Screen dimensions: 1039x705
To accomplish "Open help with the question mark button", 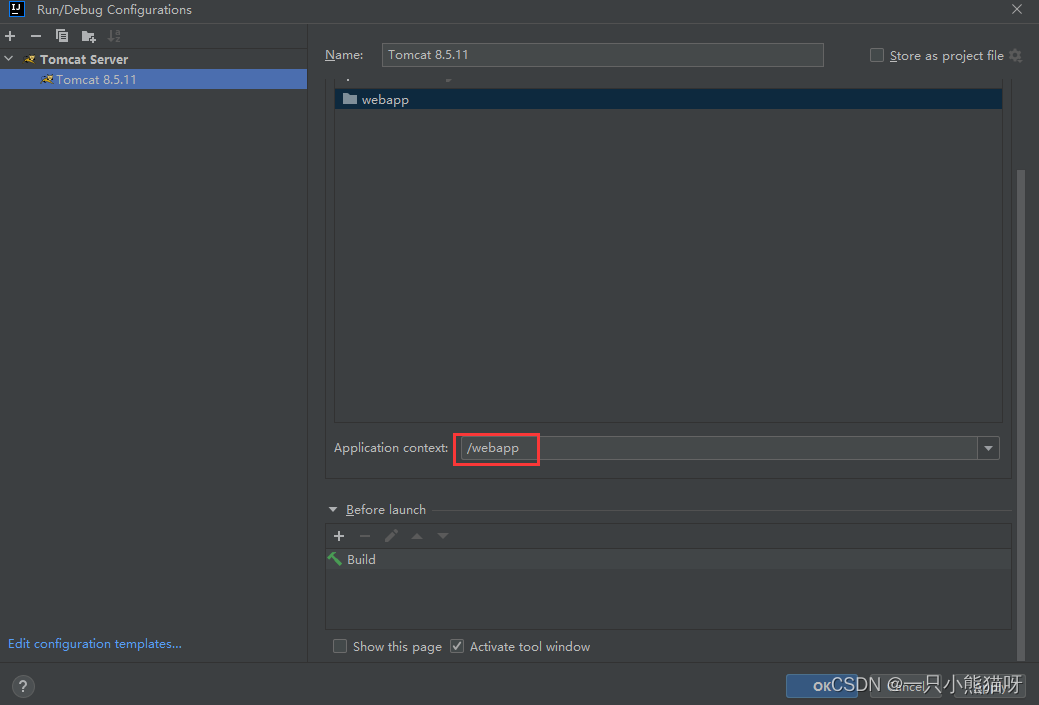I will click(23, 686).
